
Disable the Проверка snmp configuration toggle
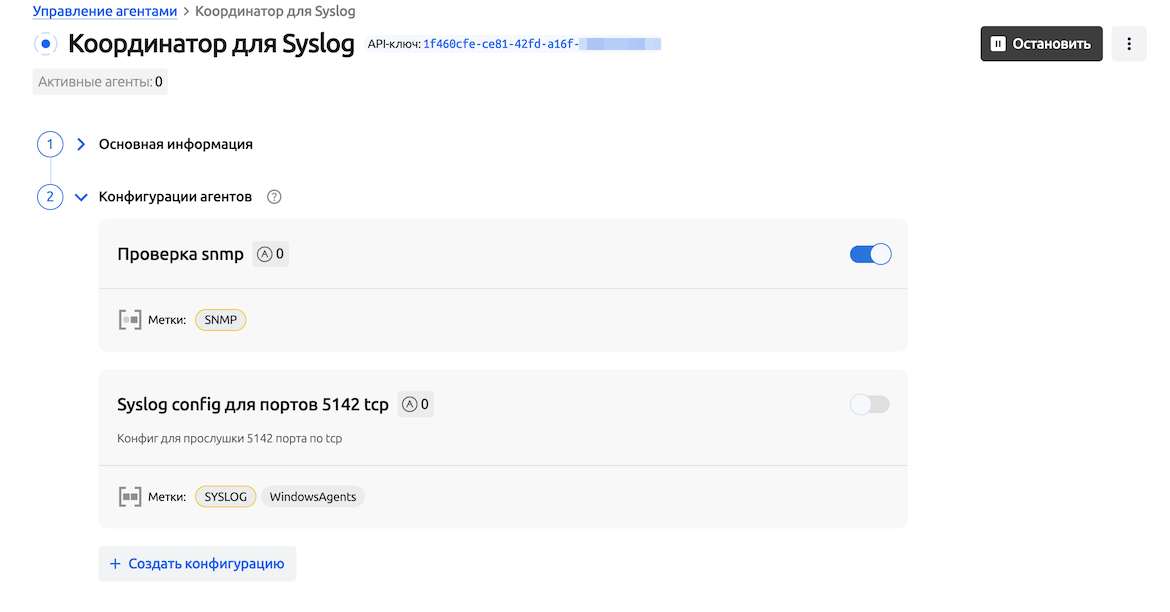870,254
